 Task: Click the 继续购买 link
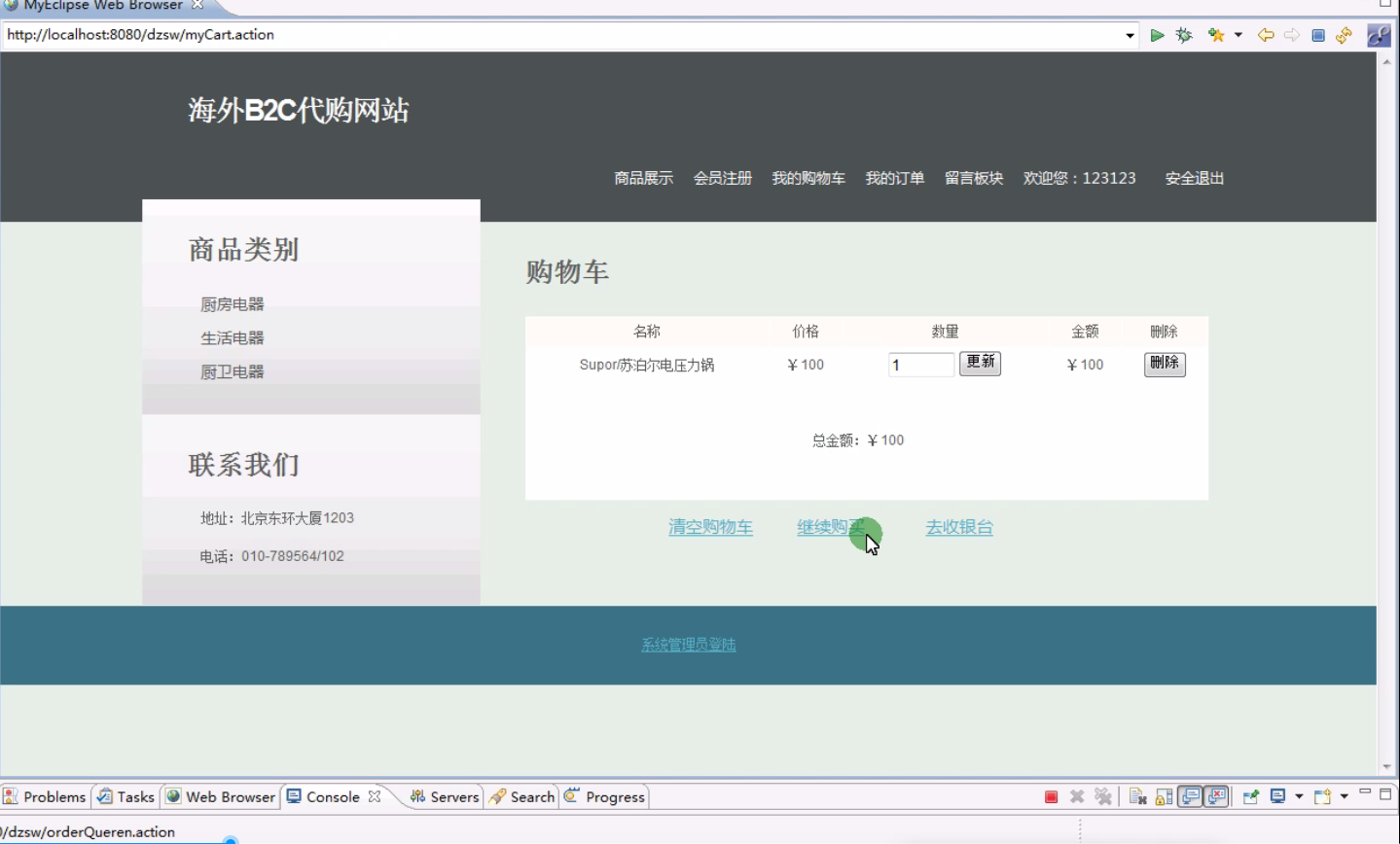[831, 527]
